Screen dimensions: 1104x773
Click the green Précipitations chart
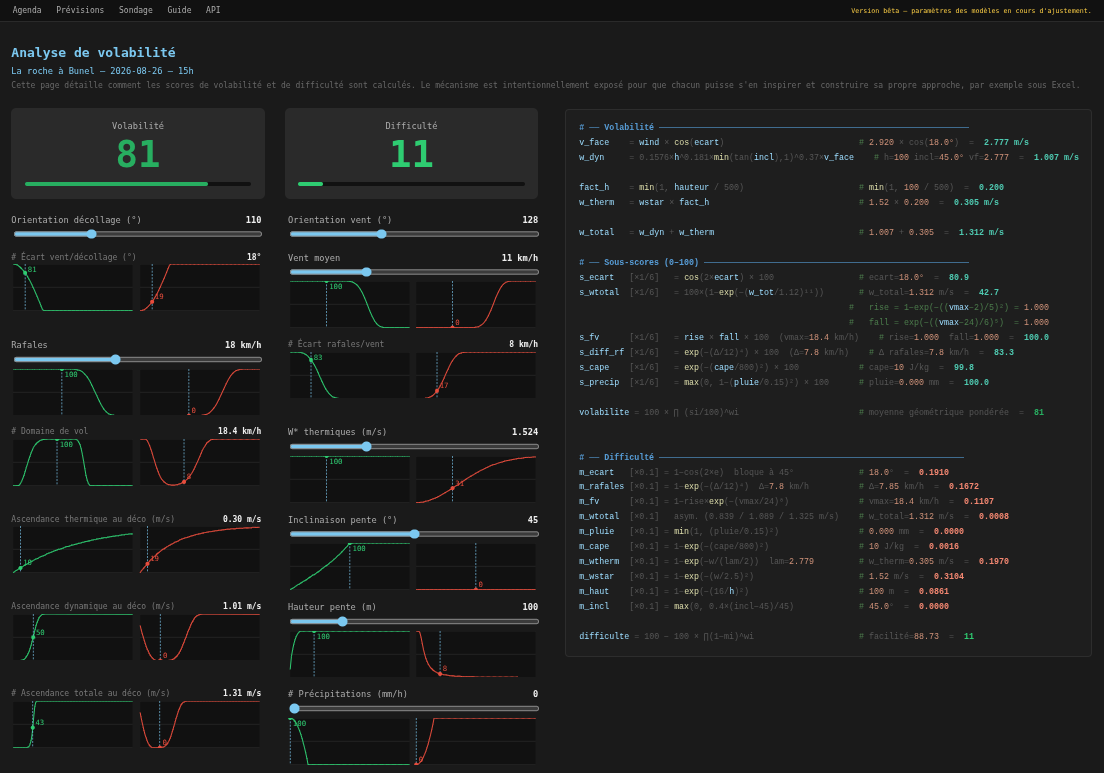tap(350, 741)
